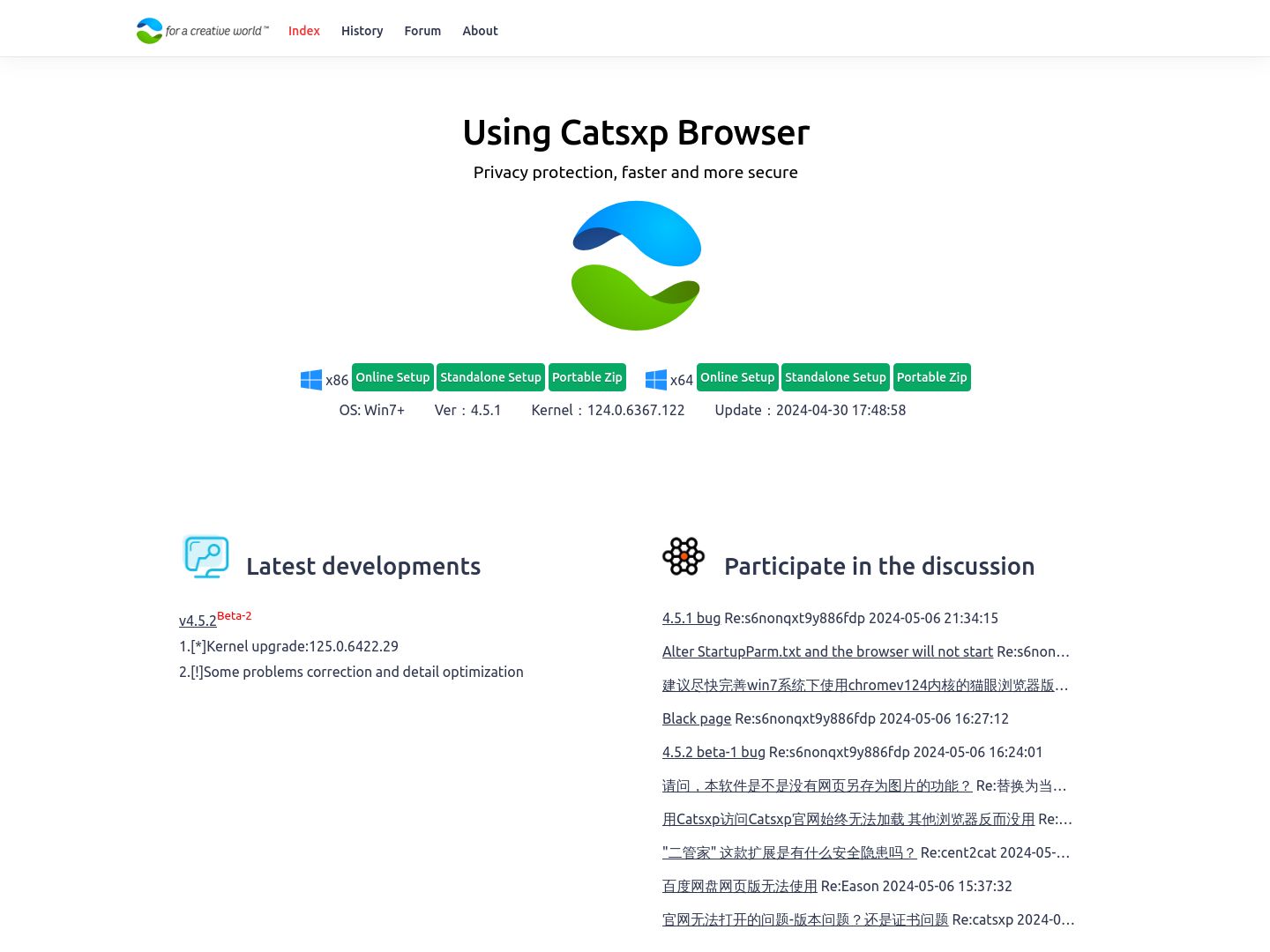Download x64 Online Setup
1270x952 pixels.
737,377
